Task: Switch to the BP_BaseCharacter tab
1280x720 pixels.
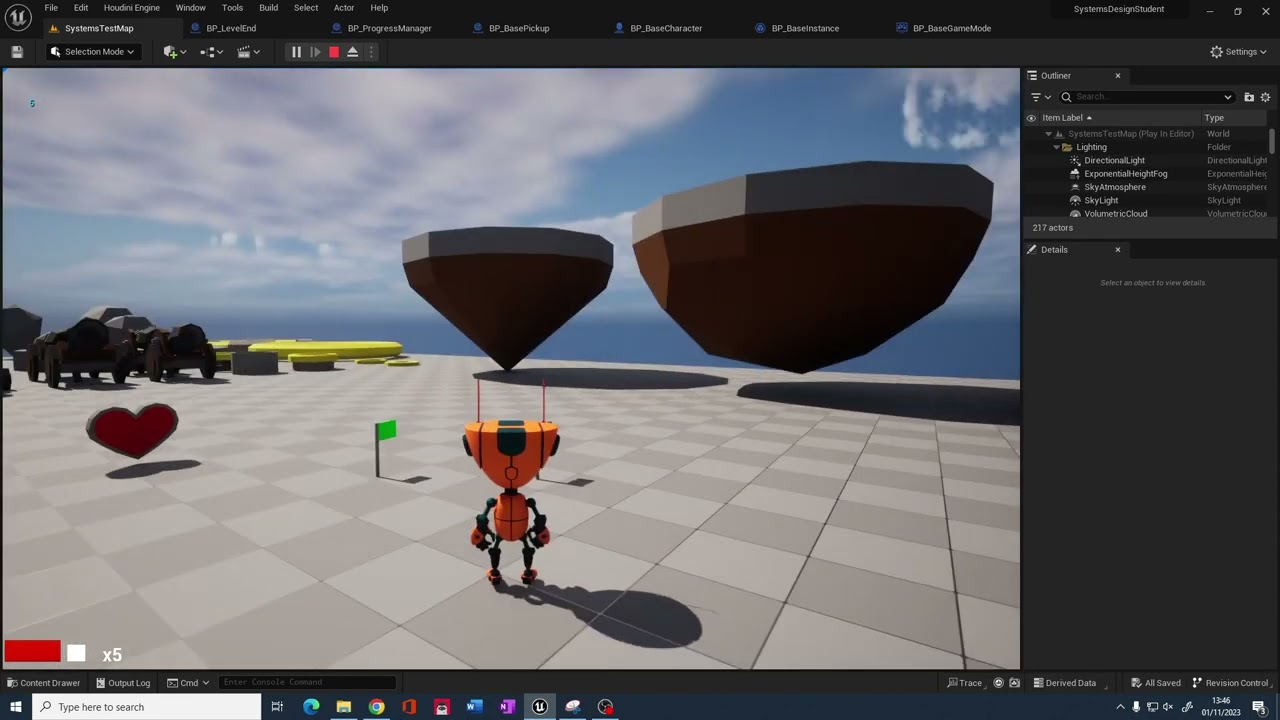Action: tap(666, 28)
